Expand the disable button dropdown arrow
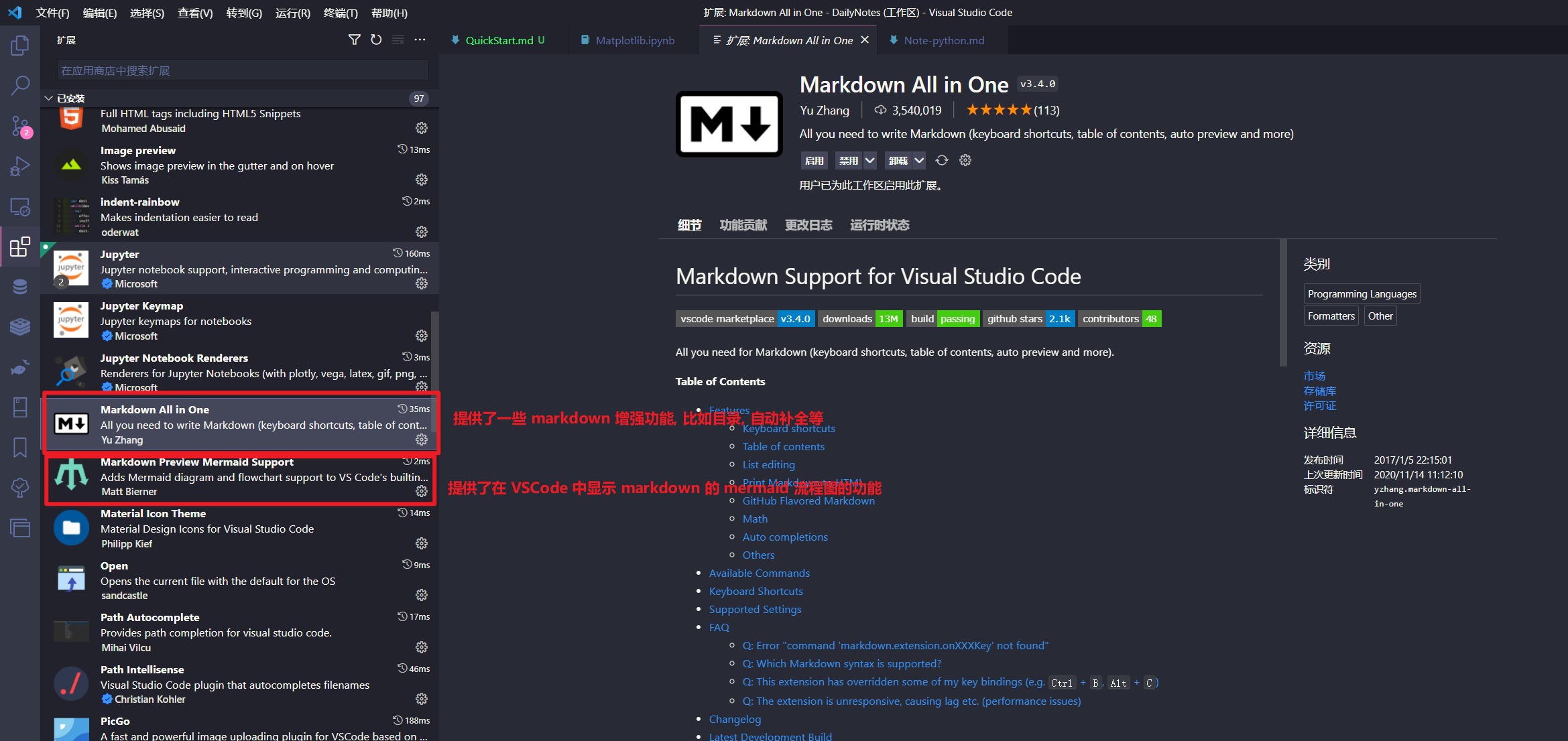 869,160
